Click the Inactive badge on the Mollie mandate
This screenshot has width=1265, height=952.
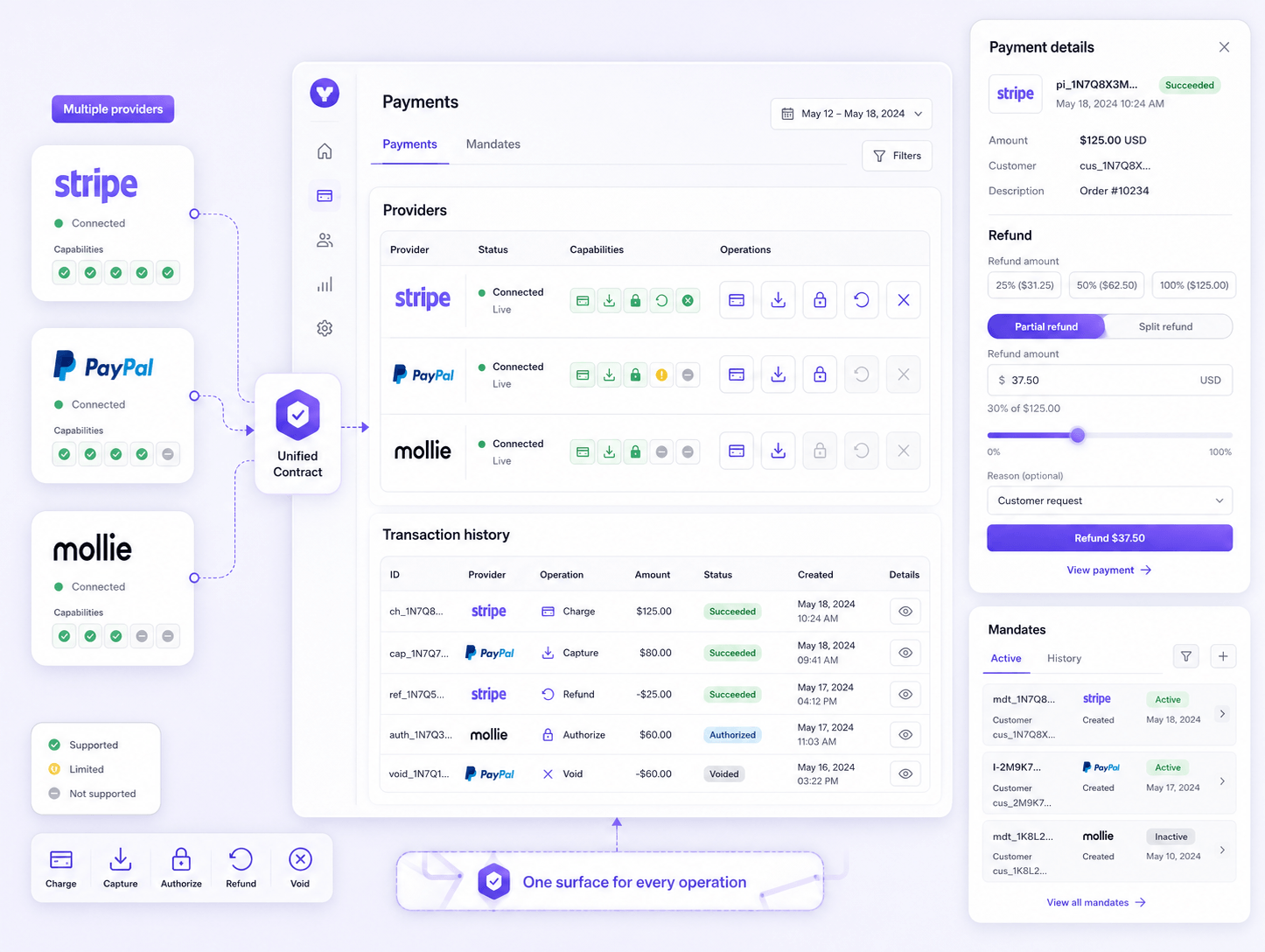coord(1171,836)
